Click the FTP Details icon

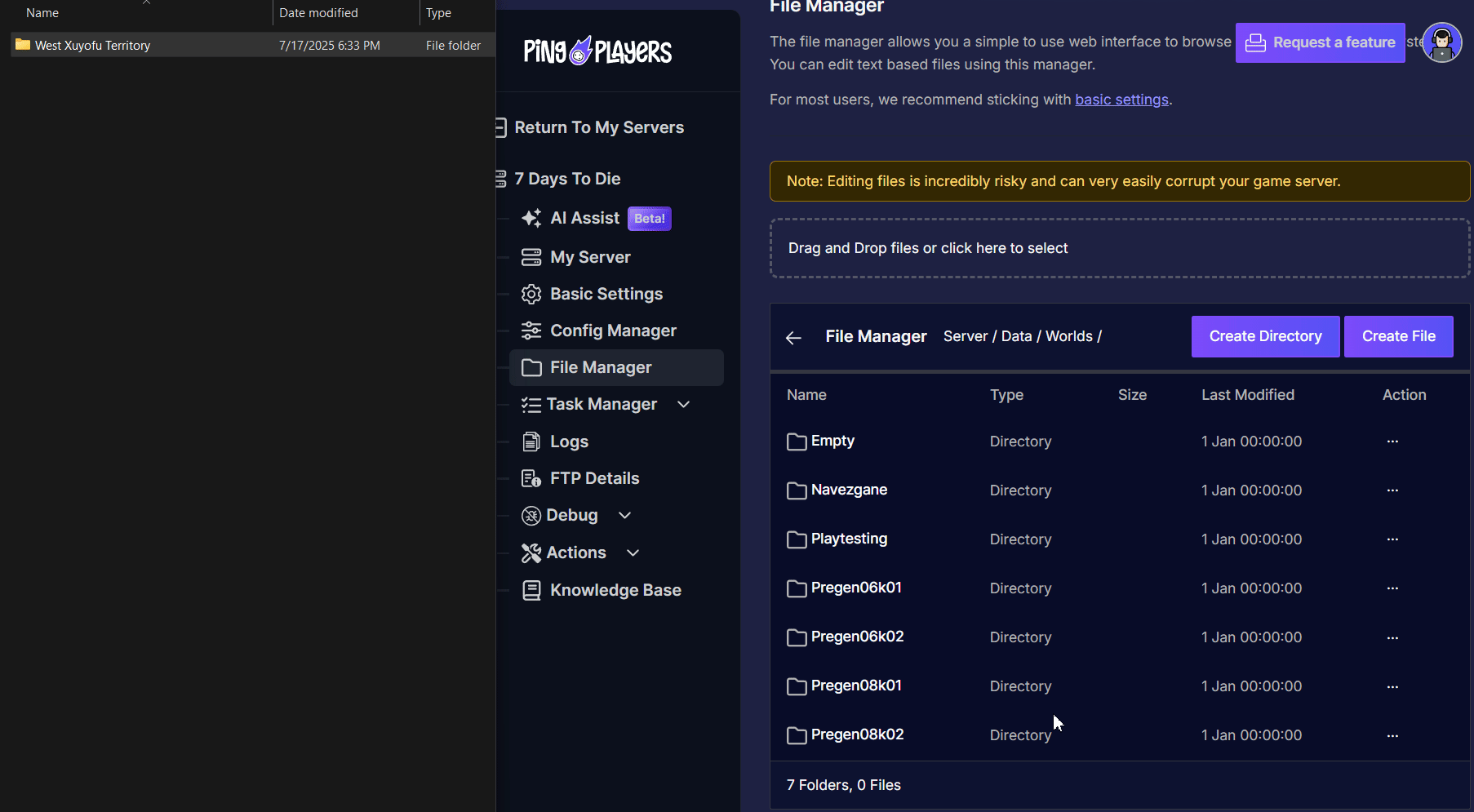[531, 478]
